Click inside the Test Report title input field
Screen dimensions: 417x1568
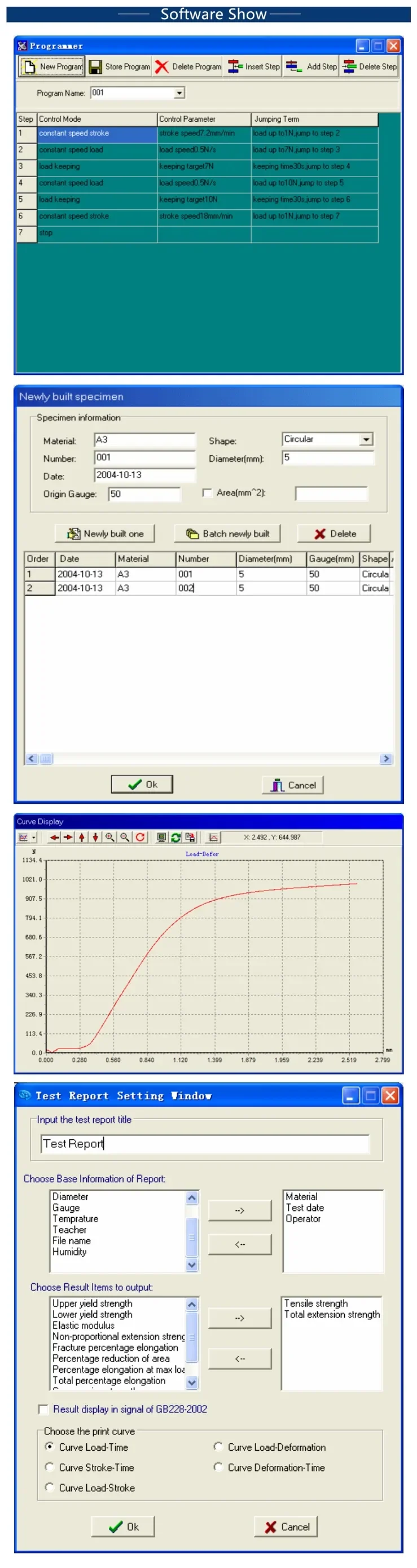204,1143
